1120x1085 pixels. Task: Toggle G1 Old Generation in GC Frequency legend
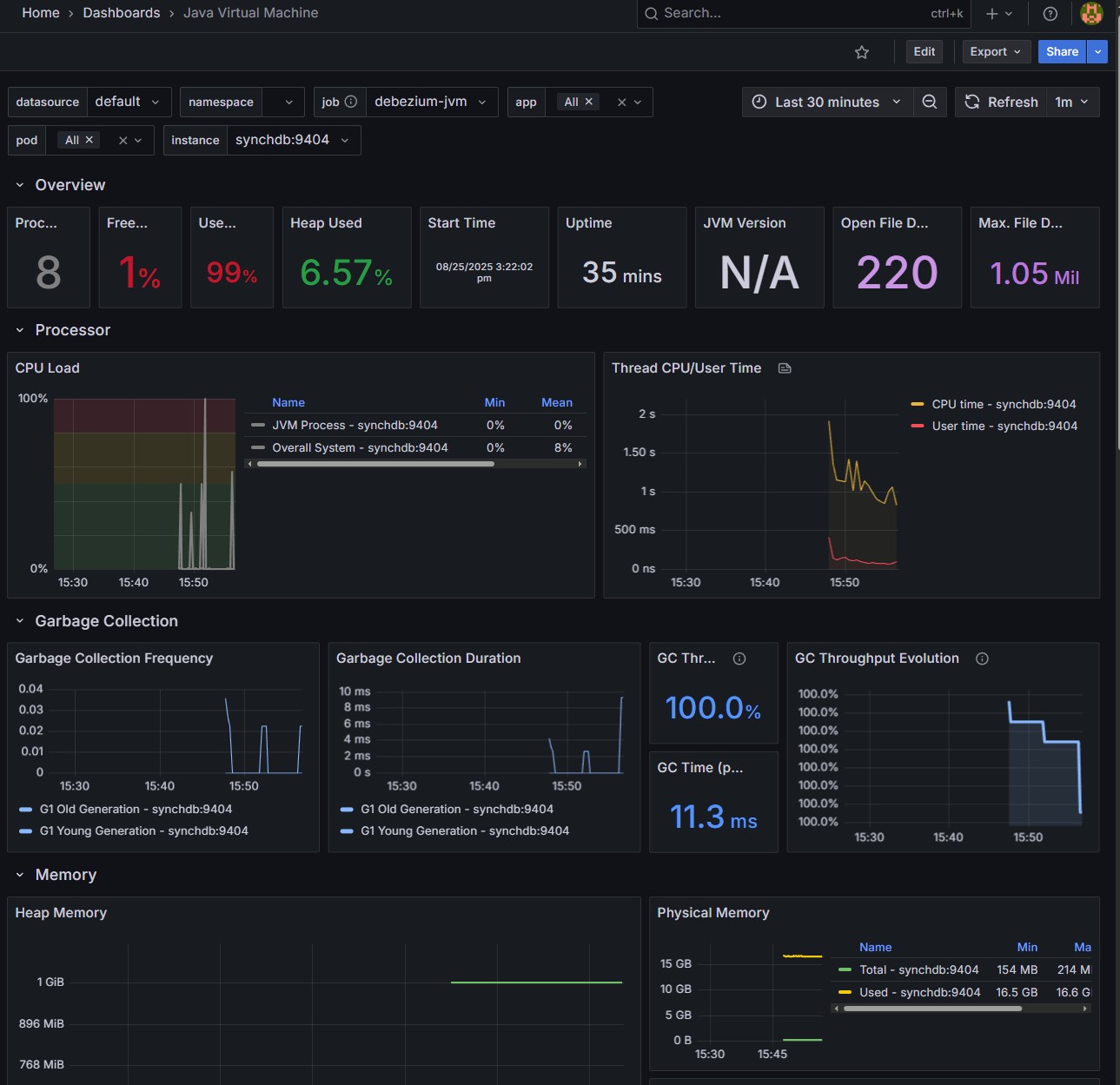135,809
